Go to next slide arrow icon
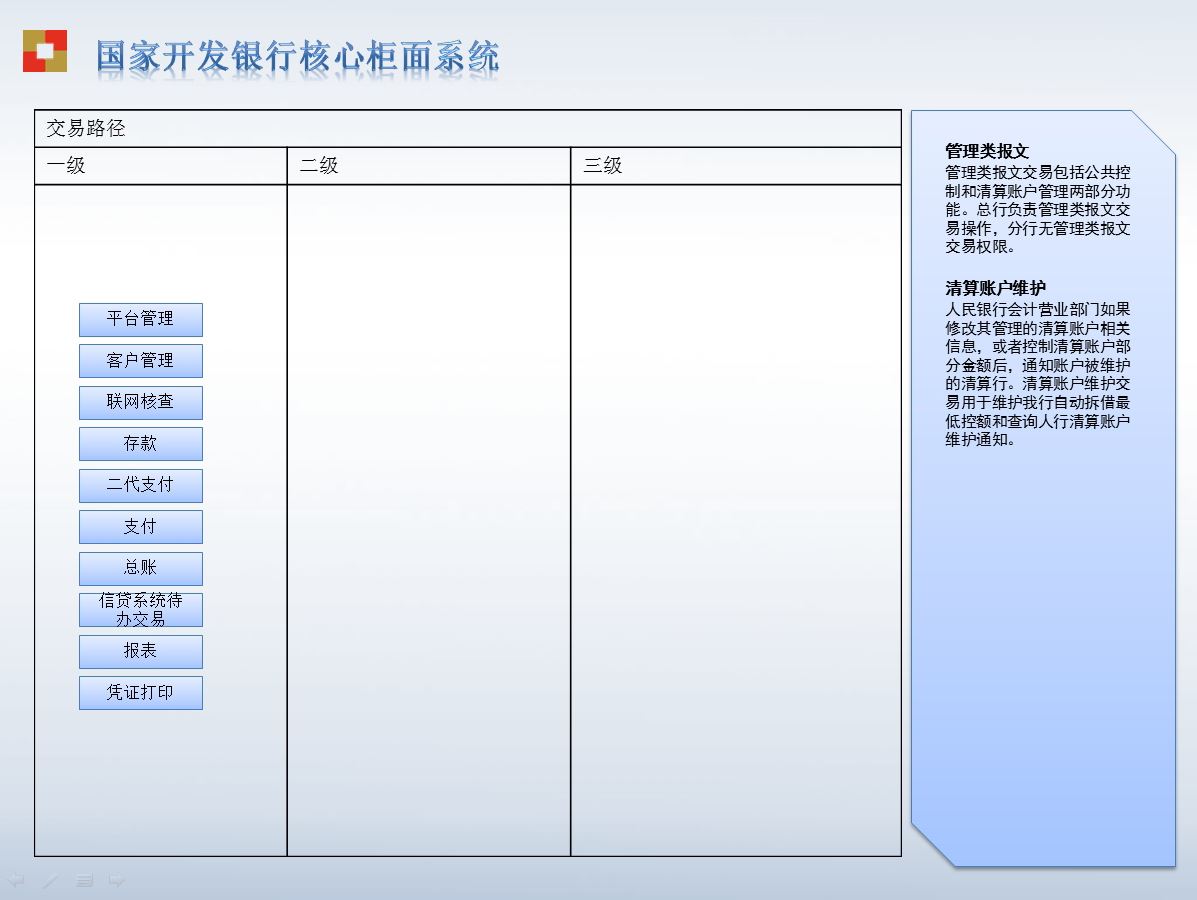 pyautogui.click(x=116, y=880)
